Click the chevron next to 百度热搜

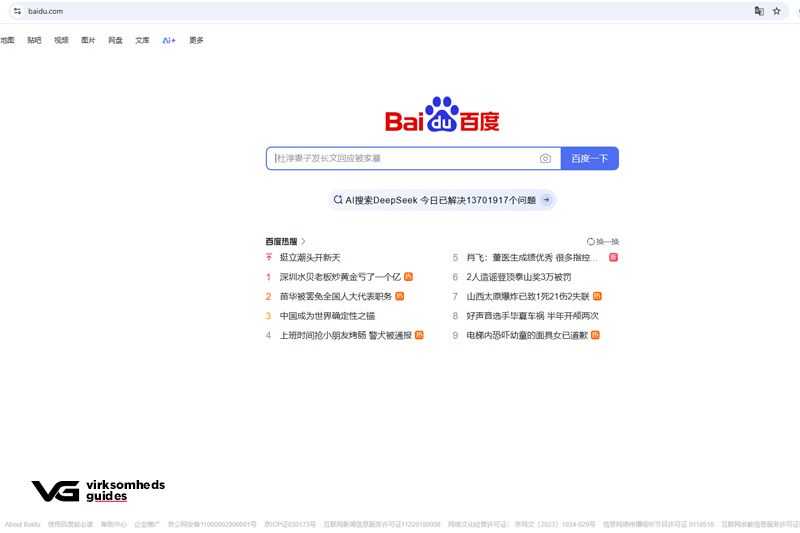(303, 241)
